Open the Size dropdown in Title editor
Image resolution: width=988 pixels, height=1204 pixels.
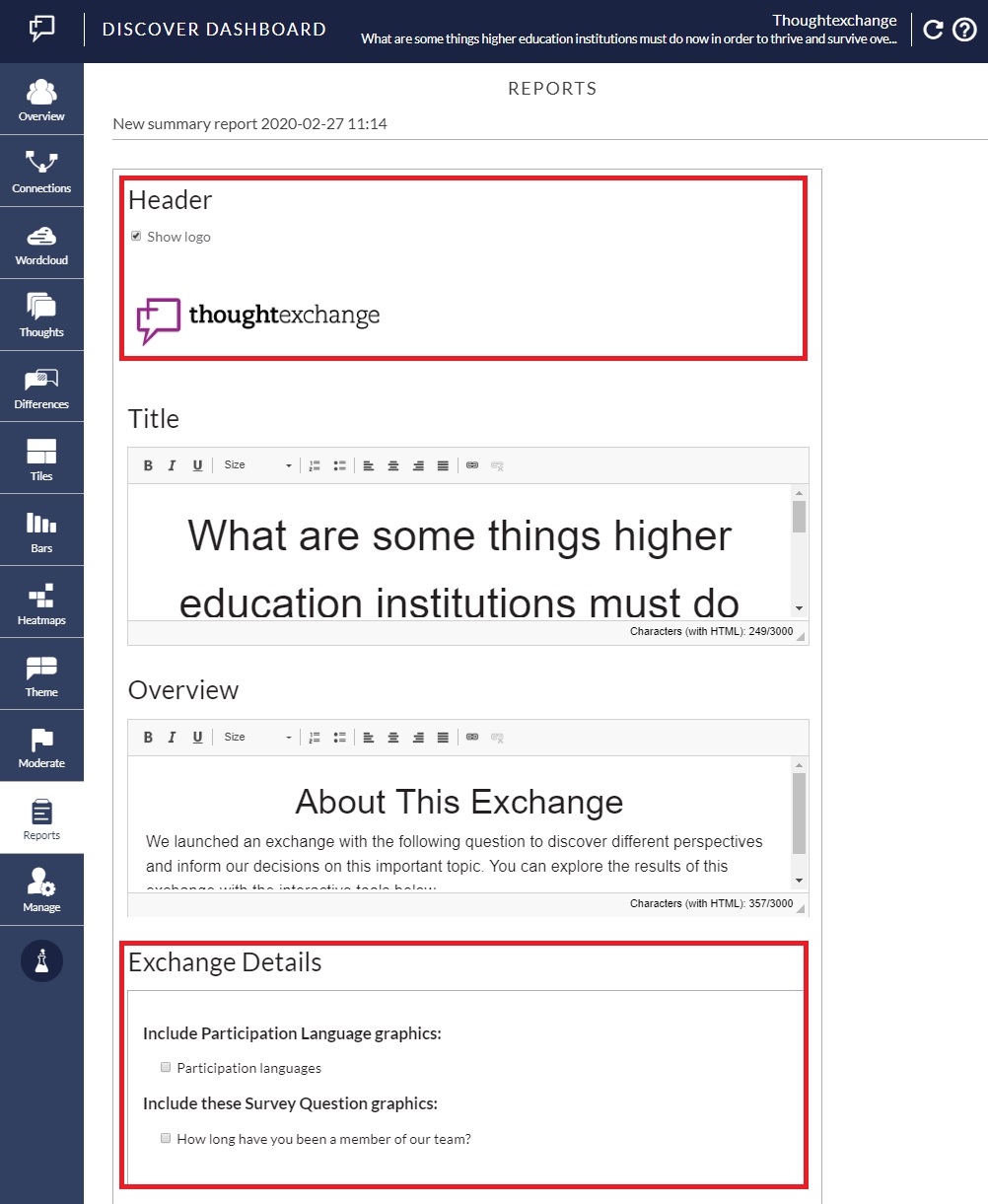point(257,465)
